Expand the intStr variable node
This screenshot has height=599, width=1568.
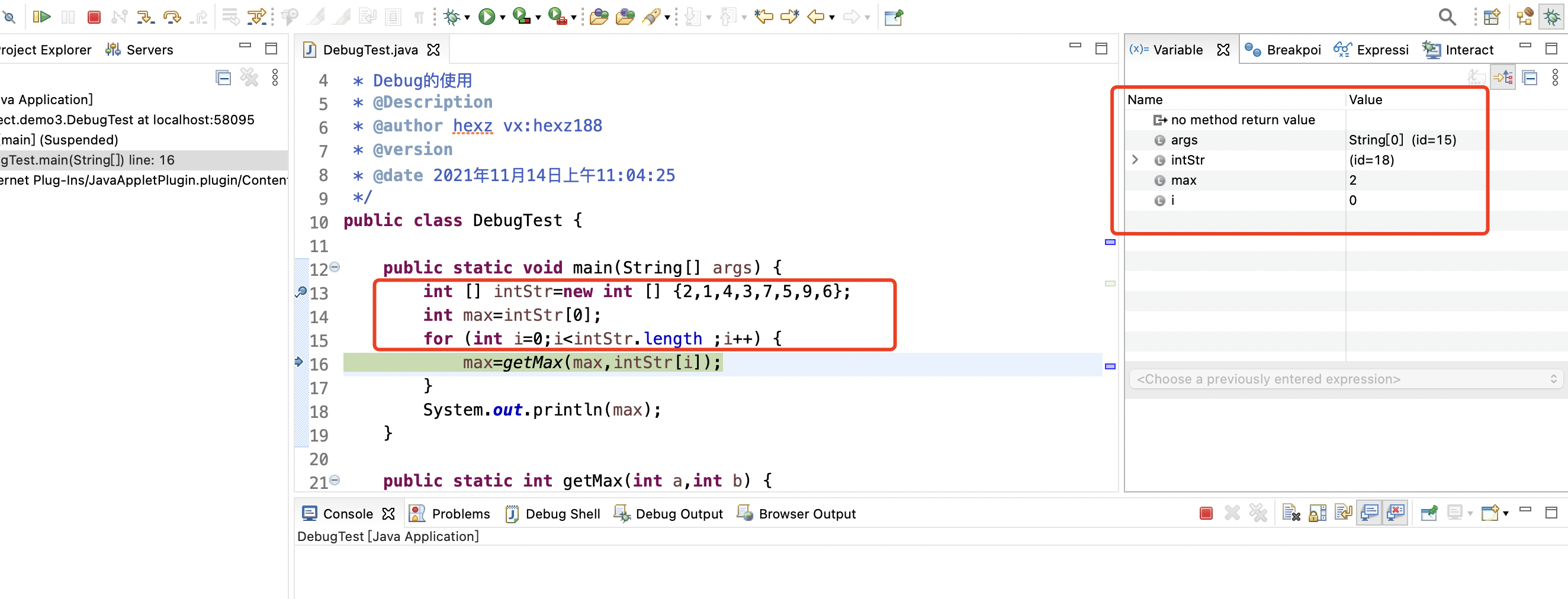point(1135,159)
